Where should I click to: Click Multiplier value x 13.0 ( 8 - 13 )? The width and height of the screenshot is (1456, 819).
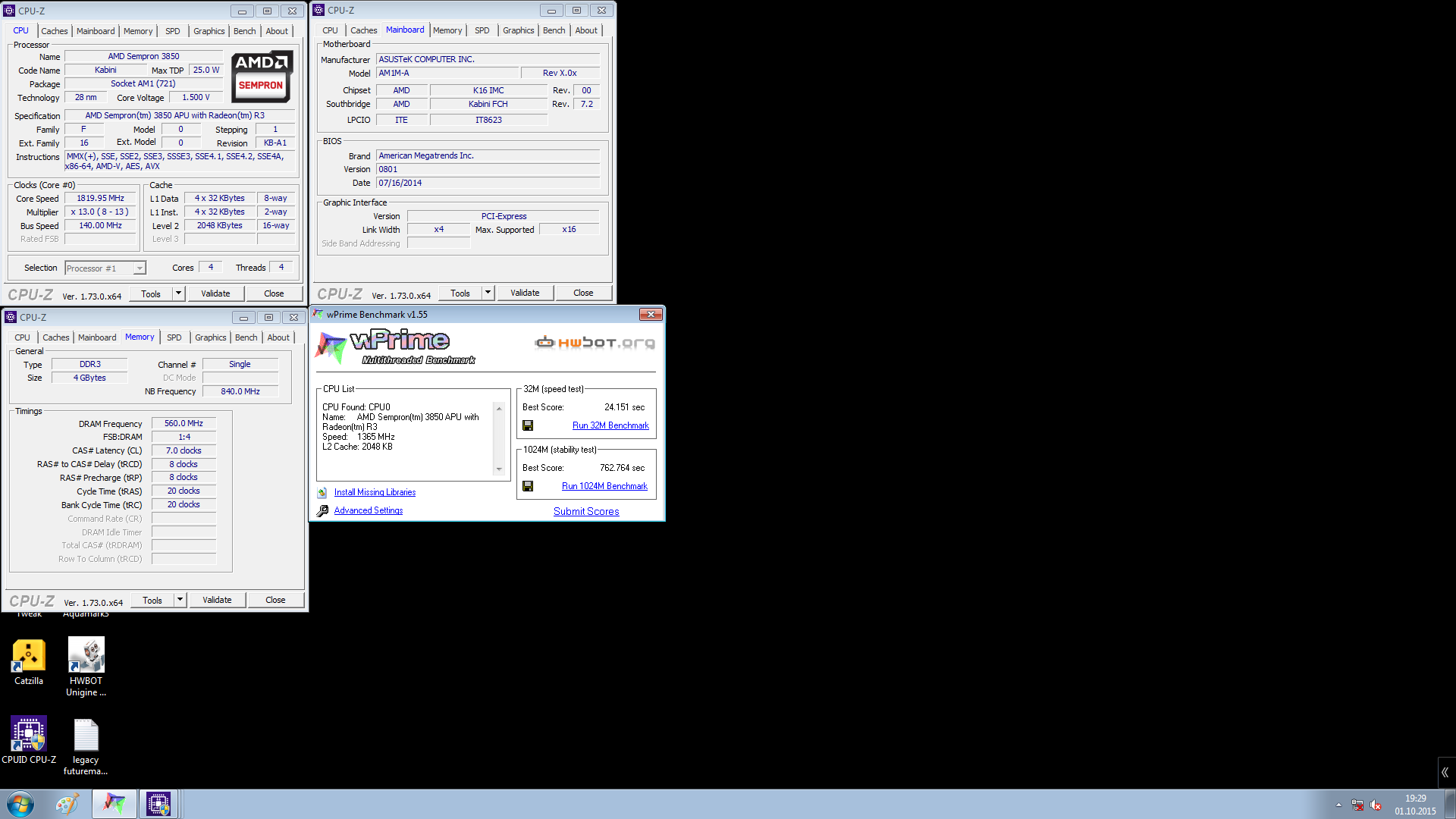pos(100,212)
